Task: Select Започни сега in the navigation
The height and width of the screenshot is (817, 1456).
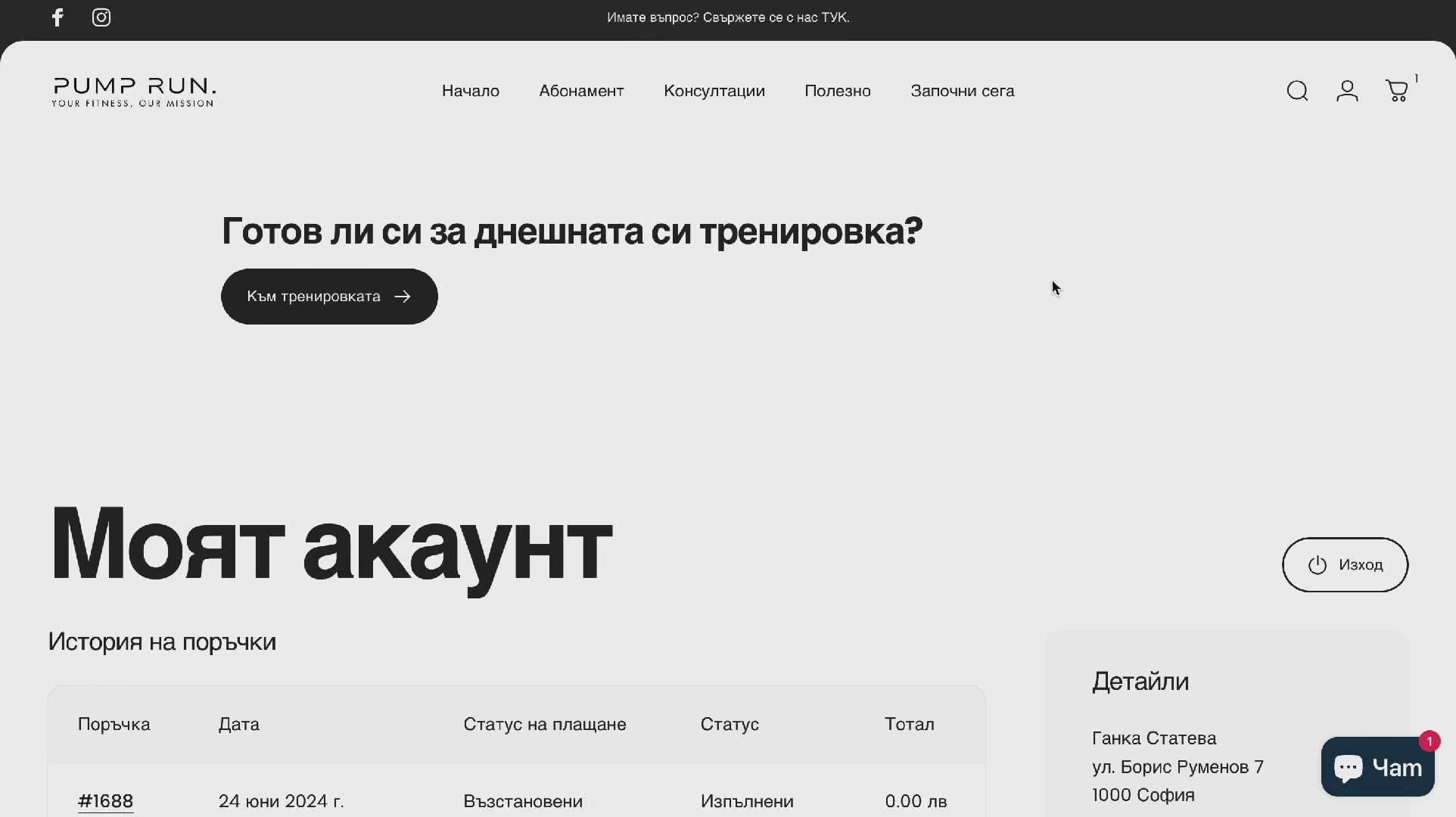Action: [x=963, y=91]
